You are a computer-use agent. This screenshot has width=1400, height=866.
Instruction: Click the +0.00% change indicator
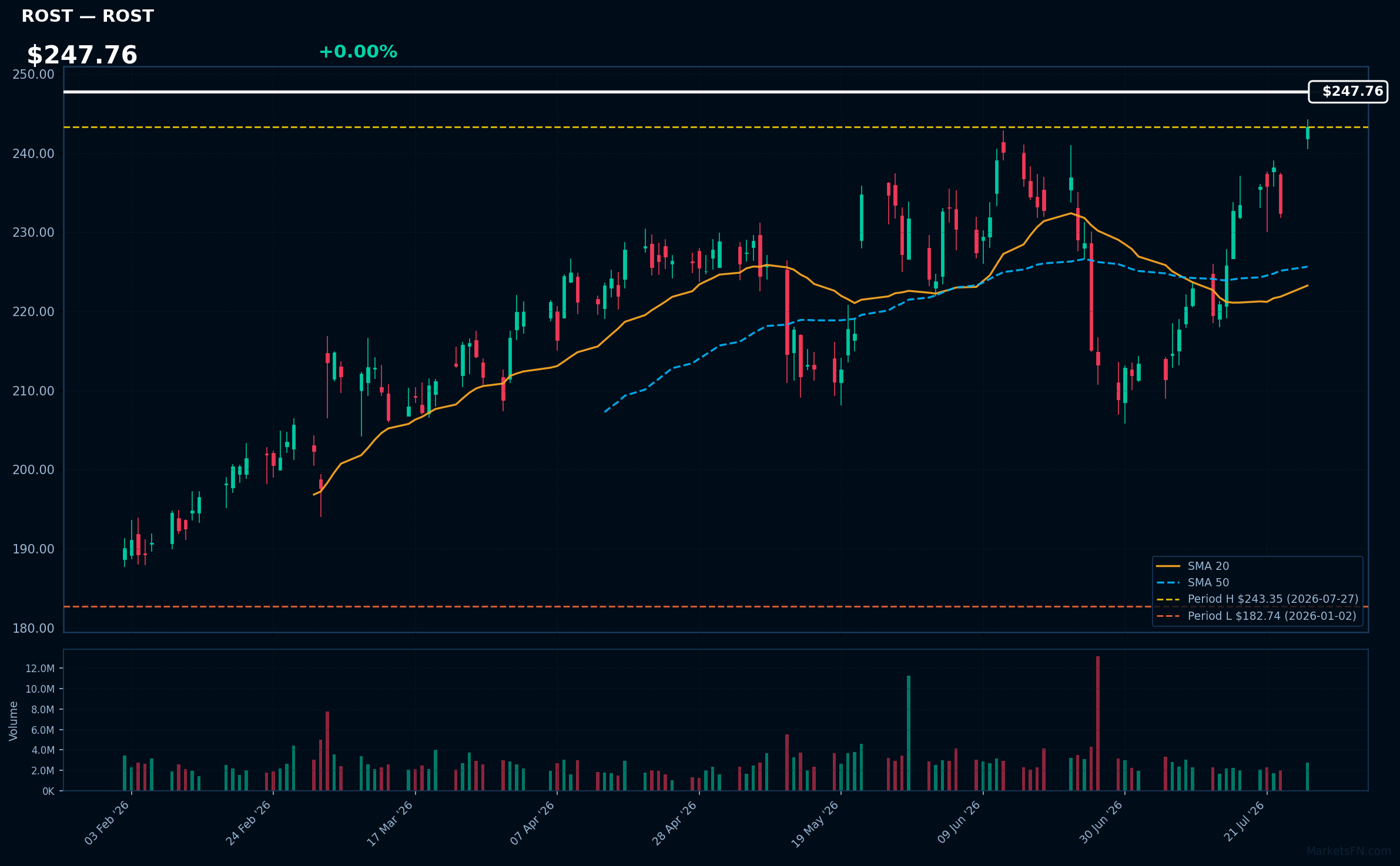tap(358, 52)
